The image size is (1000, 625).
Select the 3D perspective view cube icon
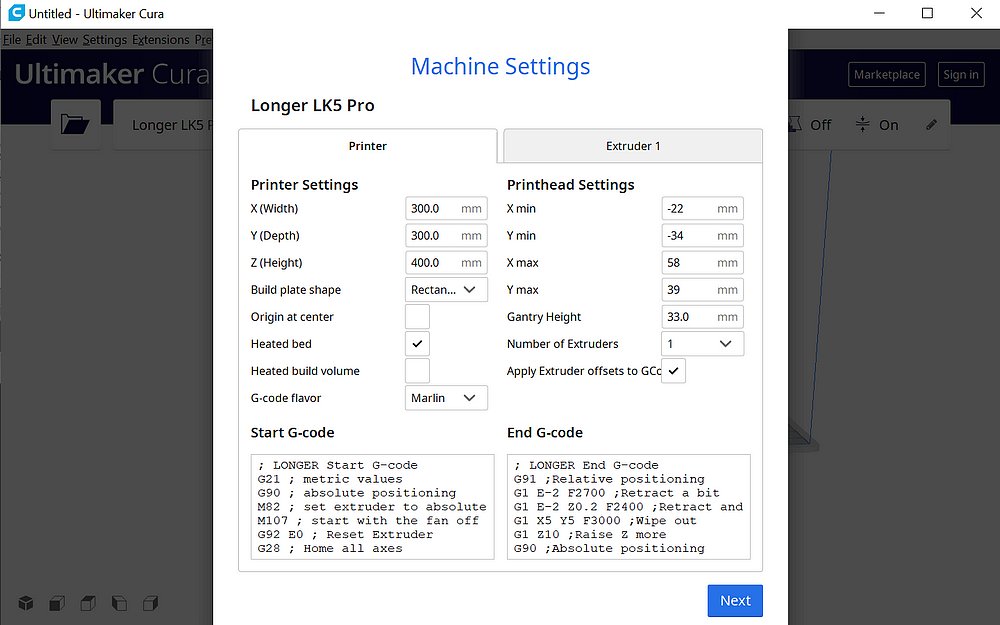(x=26, y=603)
